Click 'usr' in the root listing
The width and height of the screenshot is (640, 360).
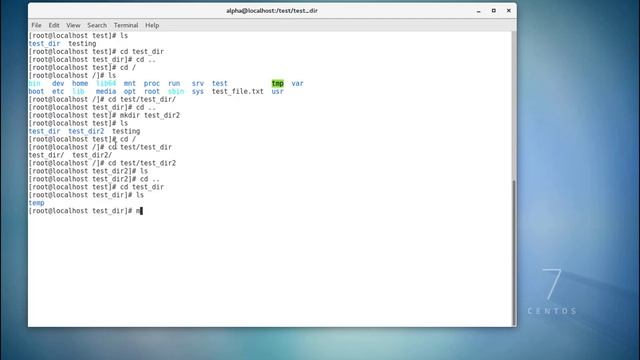pyautogui.click(x=278, y=91)
